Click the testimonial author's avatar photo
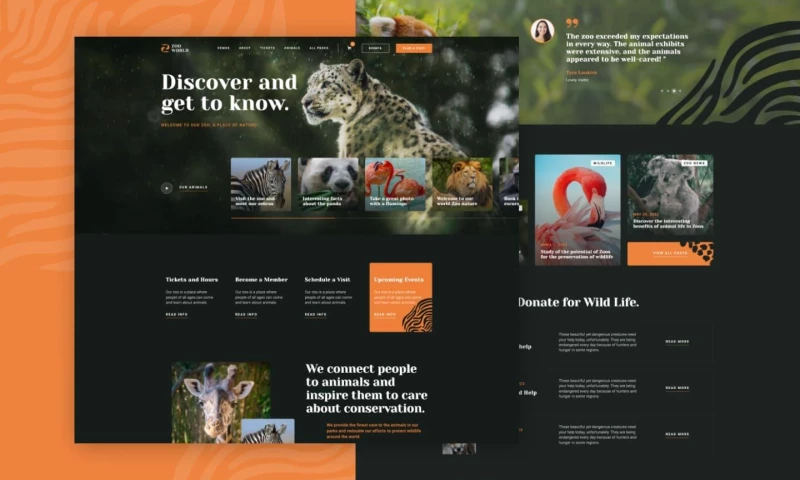 [542, 31]
